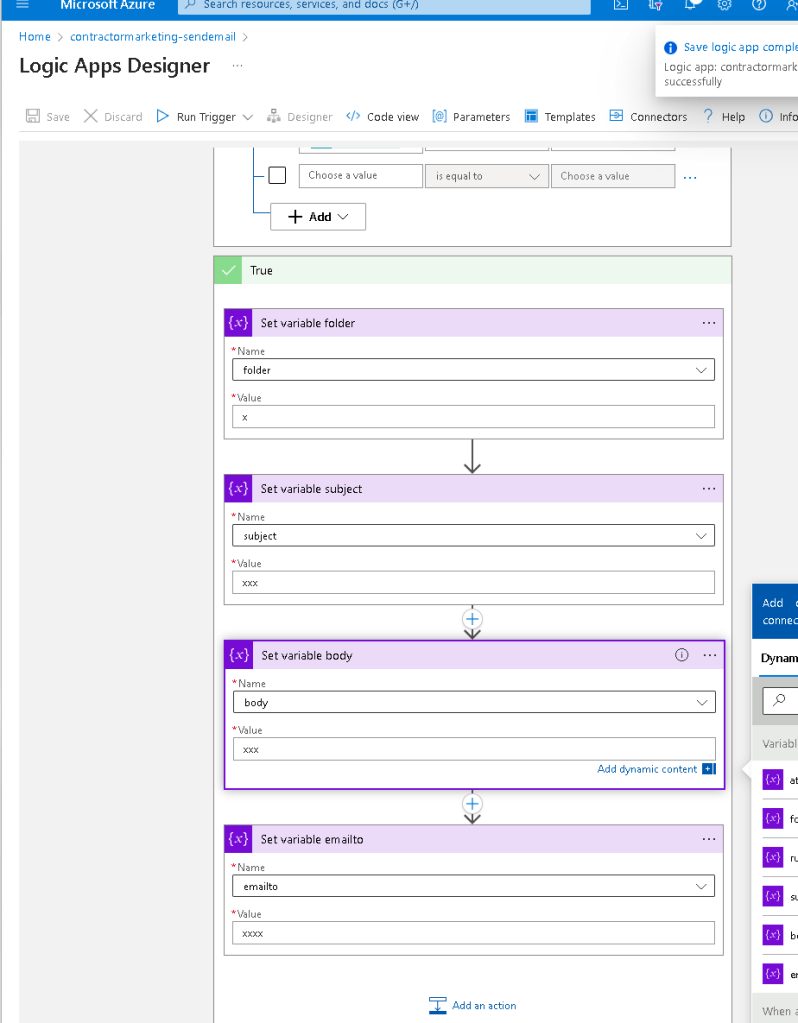Viewport: 798px width, 1023px height.
Task: Open the subject Name dropdown
Action: 473,536
